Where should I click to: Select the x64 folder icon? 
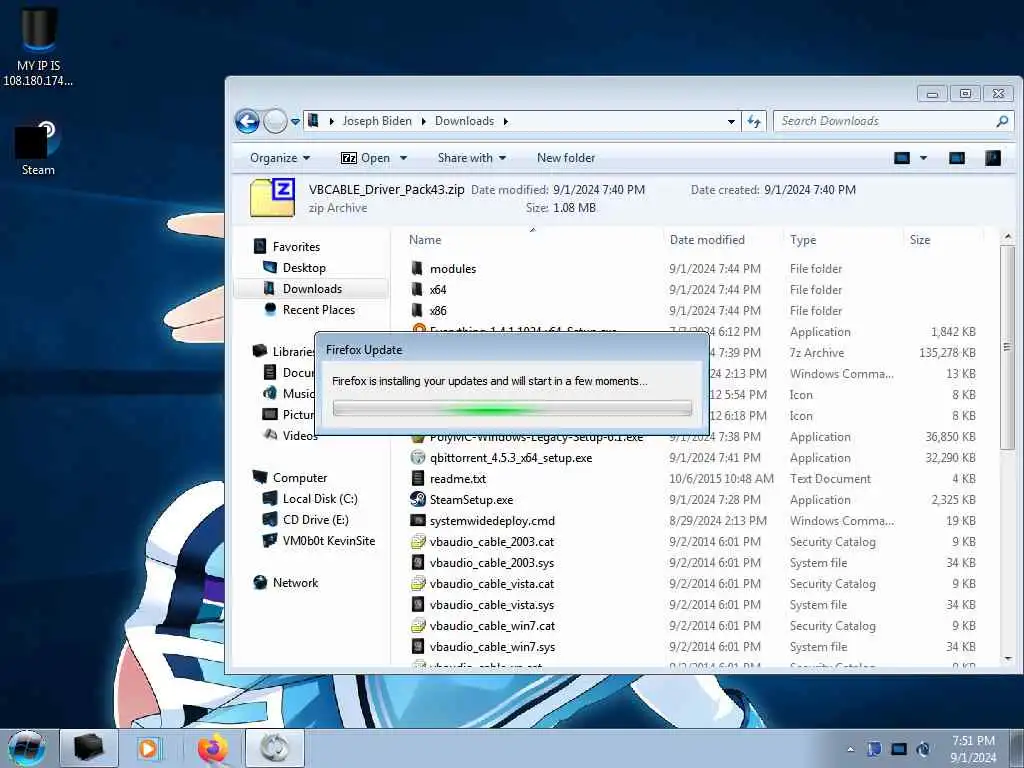click(x=417, y=289)
